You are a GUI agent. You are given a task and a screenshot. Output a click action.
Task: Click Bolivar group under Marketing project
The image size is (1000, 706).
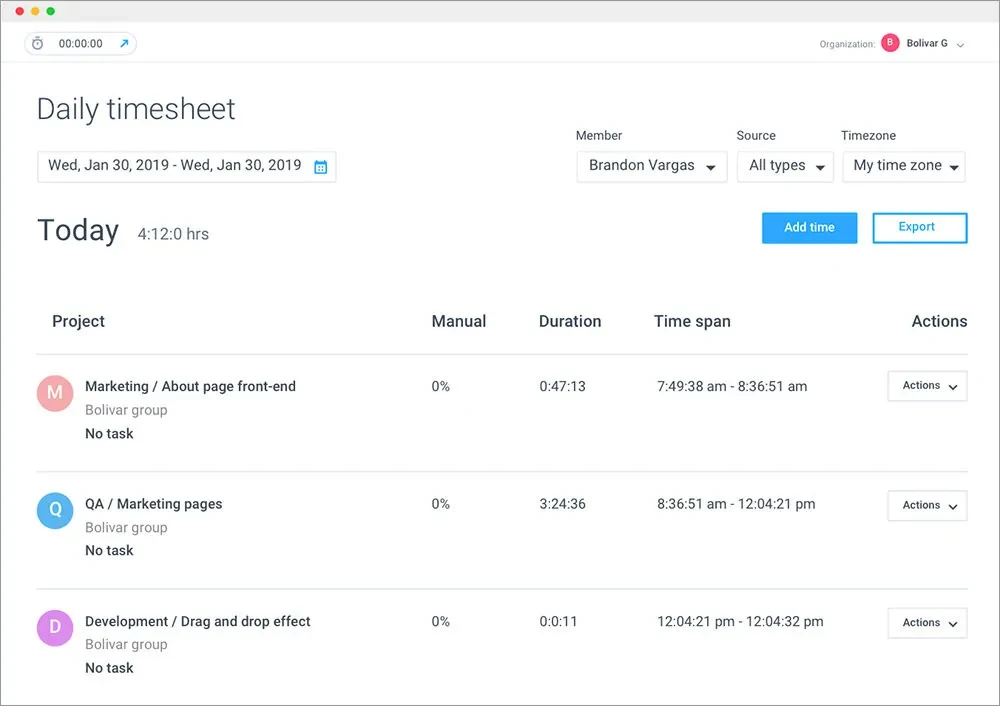pyautogui.click(x=126, y=410)
